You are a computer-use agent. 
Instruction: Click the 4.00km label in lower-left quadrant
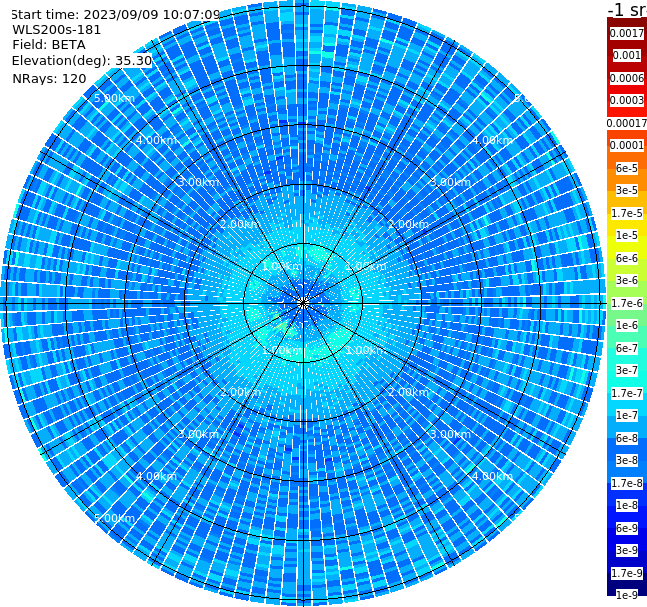[156, 476]
